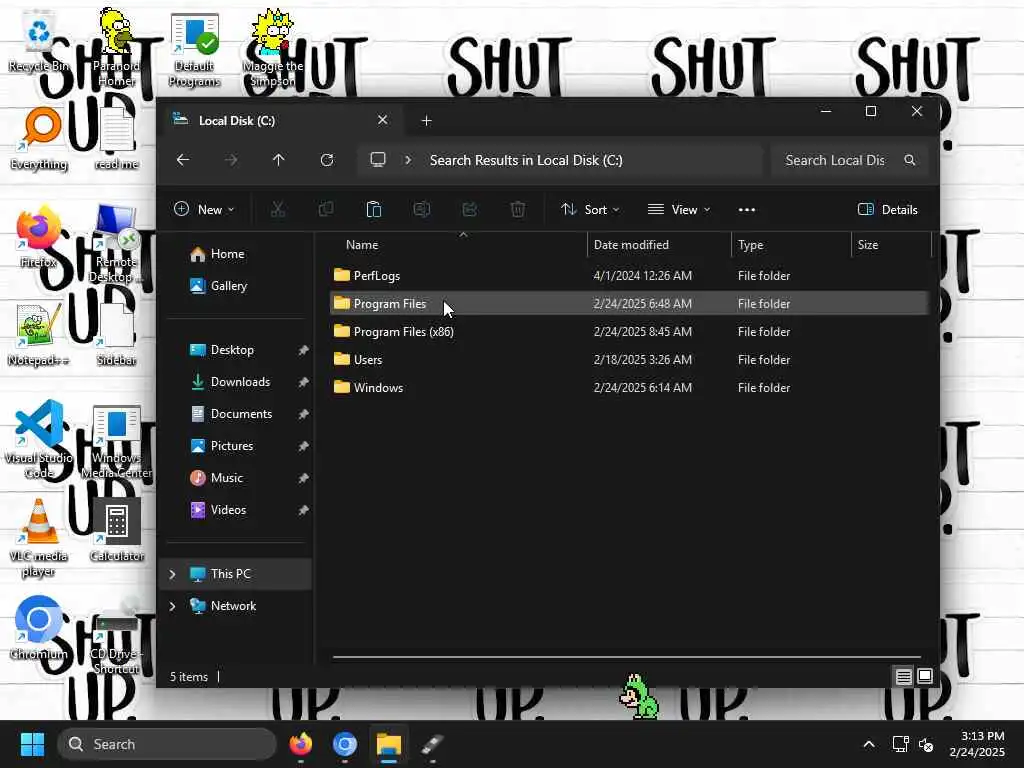Viewport: 1024px width, 768px height.
Task: Open Gallery in navigation pane
Action: point(235,286)
